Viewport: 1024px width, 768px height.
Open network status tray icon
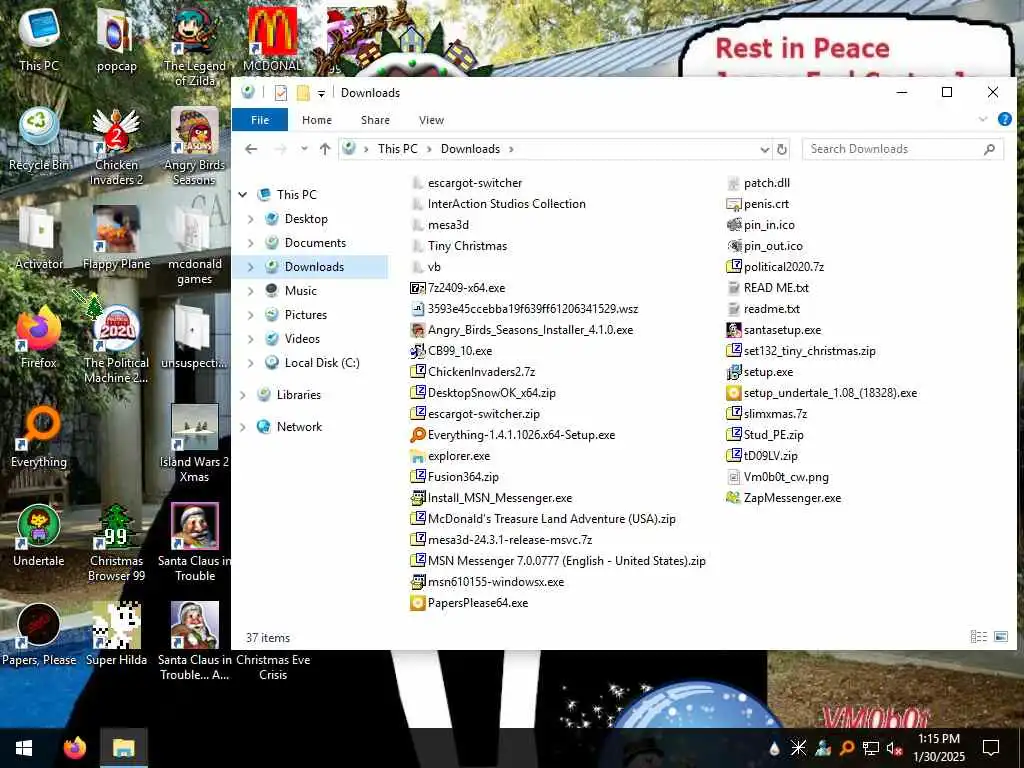point(870,748)
